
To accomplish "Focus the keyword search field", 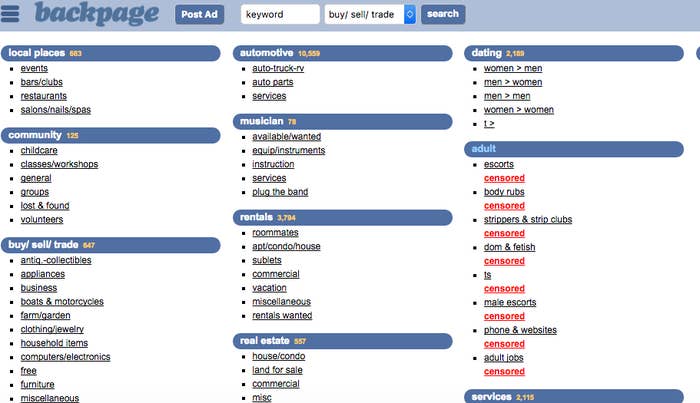I will coord(280,14).
